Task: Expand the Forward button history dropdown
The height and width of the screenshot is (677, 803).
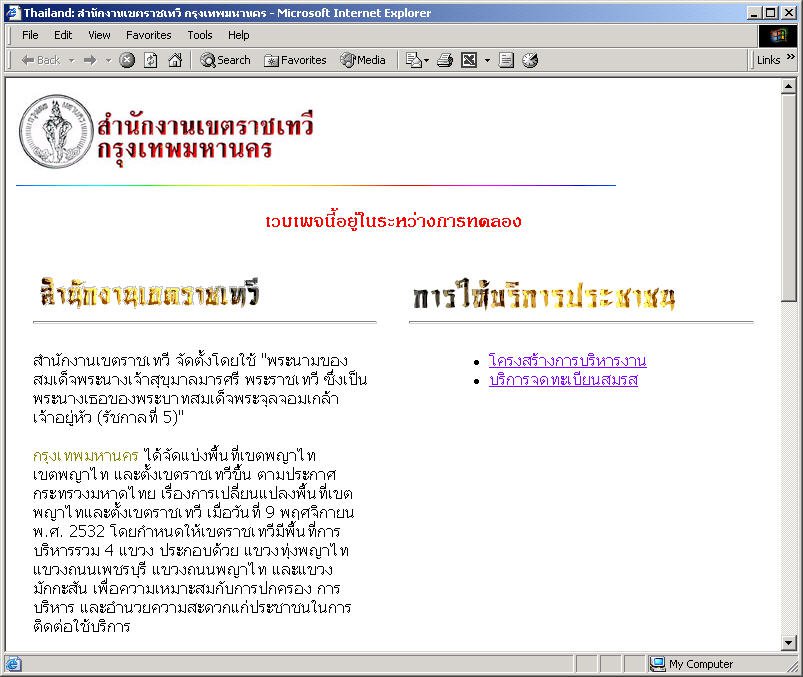Action: 106,60
